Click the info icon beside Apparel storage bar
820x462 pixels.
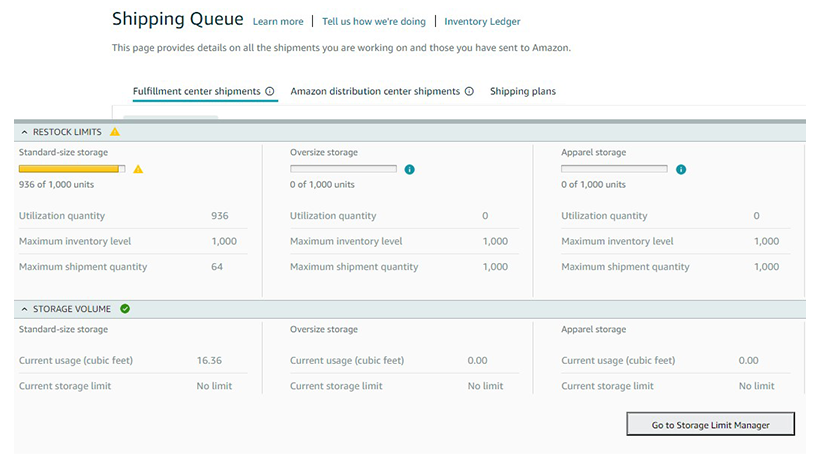681,170
